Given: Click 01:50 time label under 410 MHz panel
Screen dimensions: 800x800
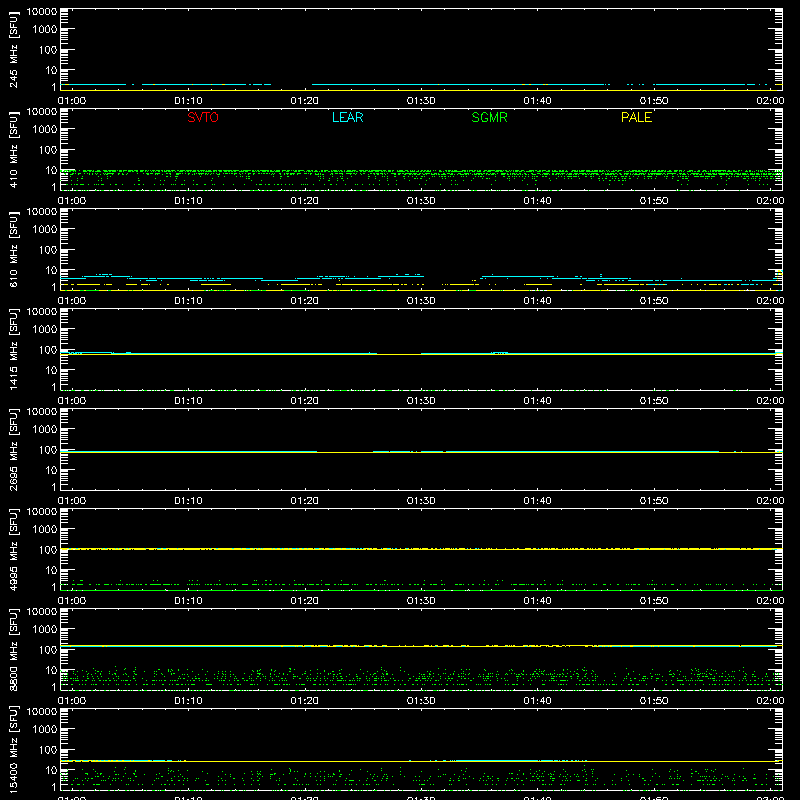Looking at the screenshot, I should 654,201.
